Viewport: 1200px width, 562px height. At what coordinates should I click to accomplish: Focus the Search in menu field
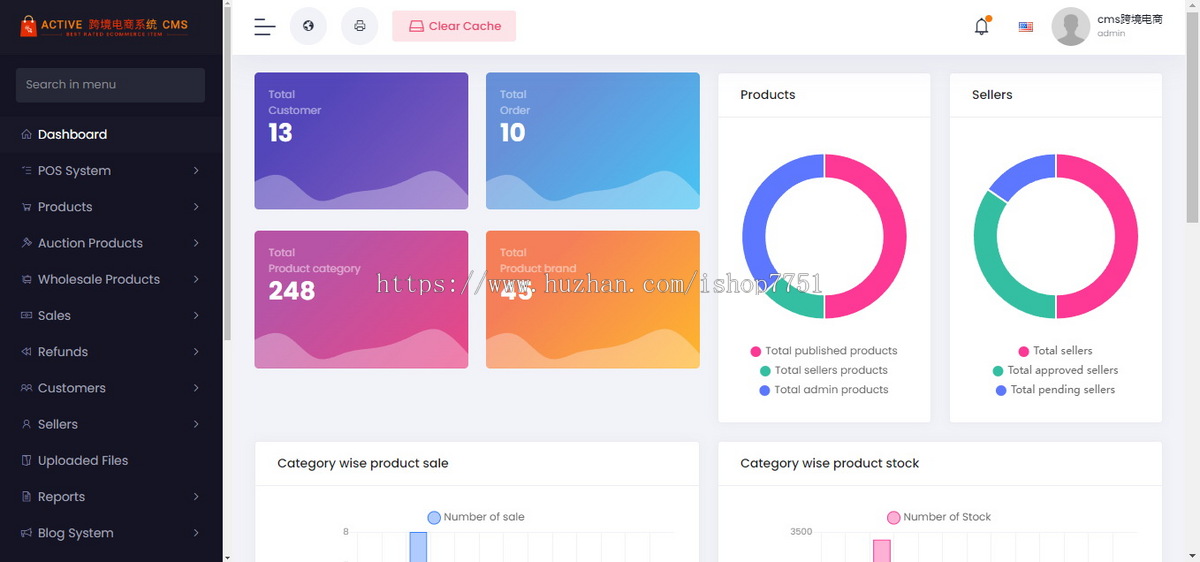[x=110, y=85]
